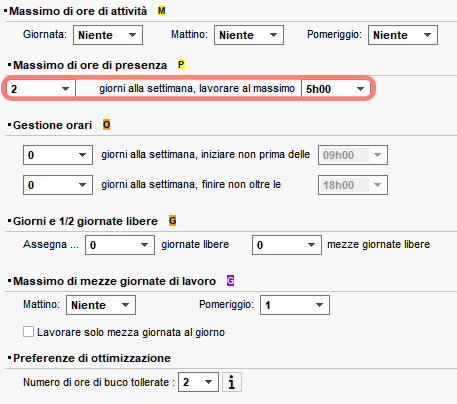Open the Giornata dropdown

pos(108,35)
